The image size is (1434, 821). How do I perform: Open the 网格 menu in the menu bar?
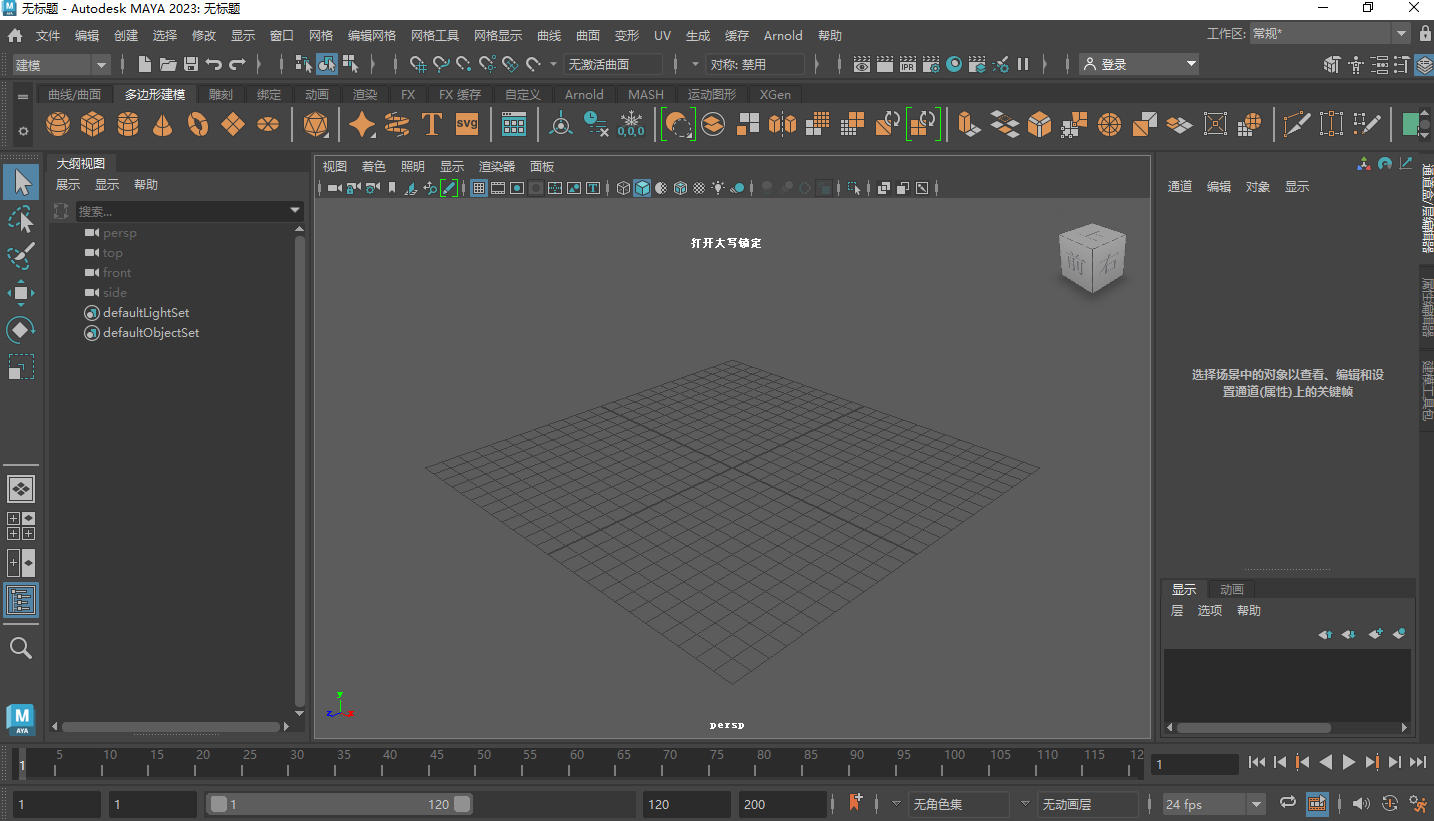point(320,35)
